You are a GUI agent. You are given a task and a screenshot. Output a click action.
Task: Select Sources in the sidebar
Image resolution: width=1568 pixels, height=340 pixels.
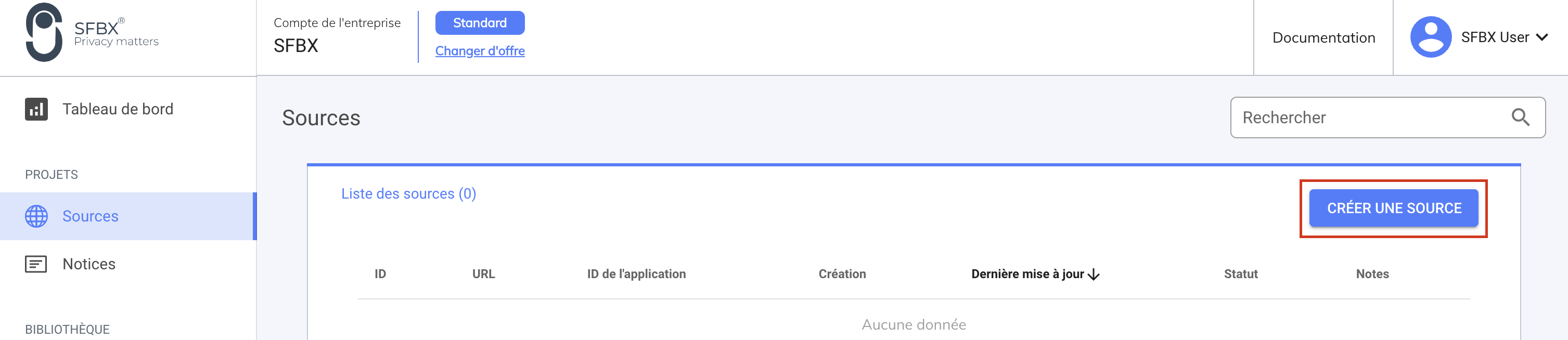(x=90, y=217)
